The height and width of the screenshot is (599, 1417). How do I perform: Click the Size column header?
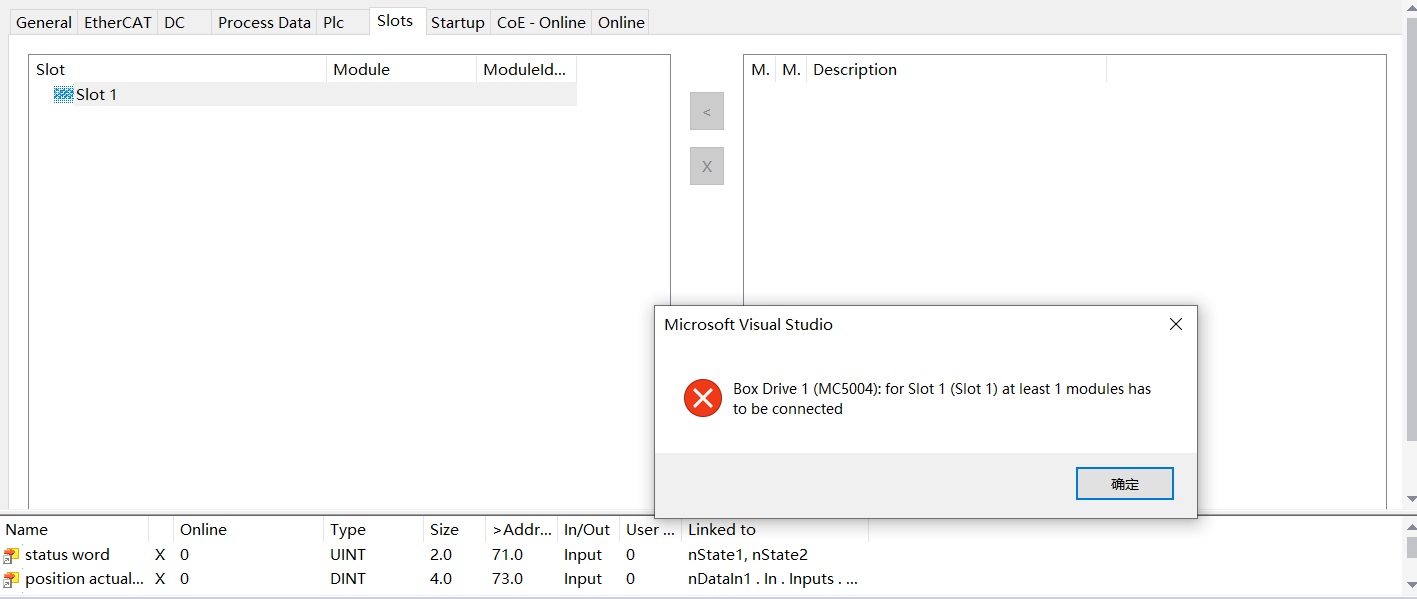tap(455, 530)
